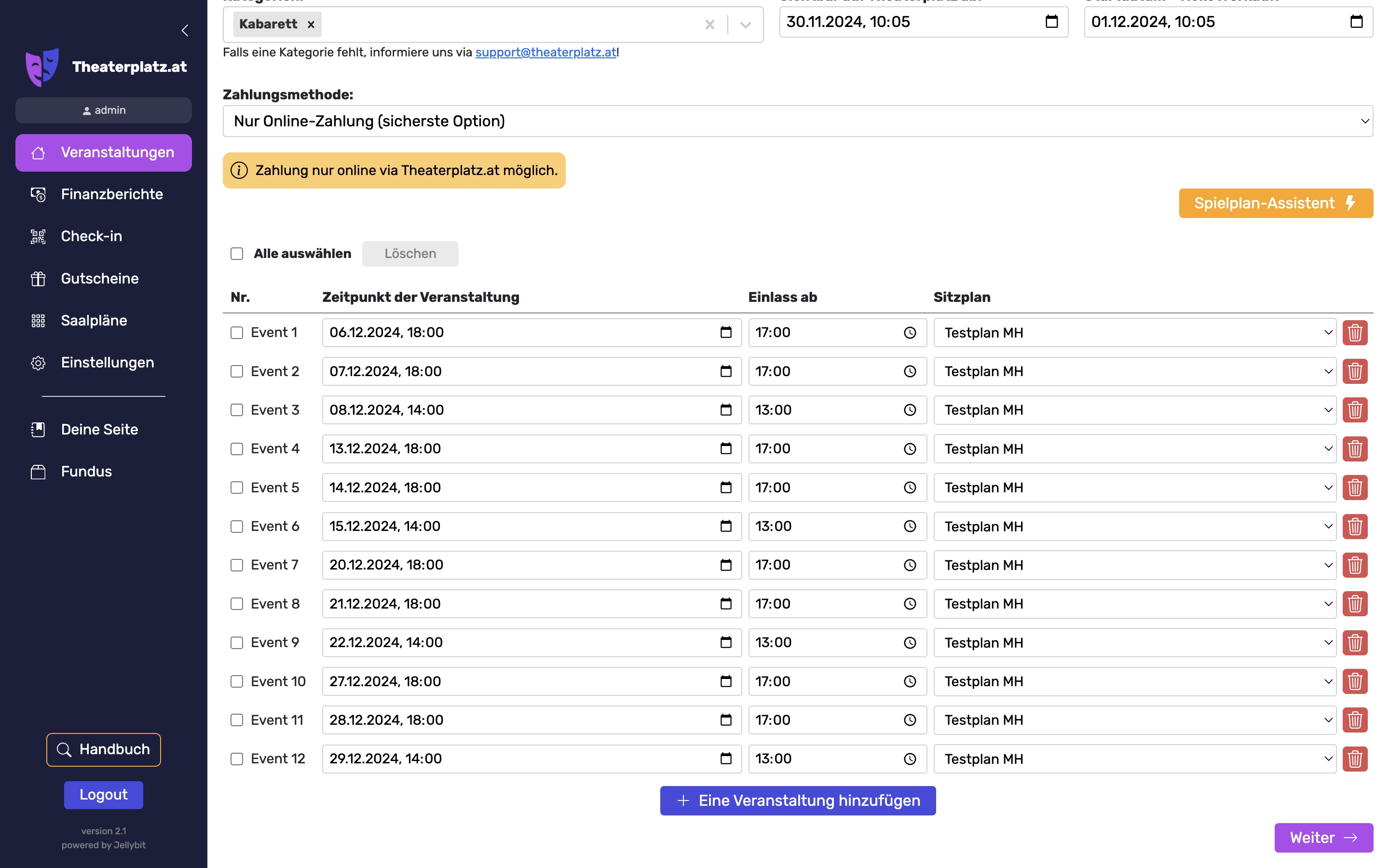This screenshot has width=1389, height=868.
Task: Open calendar for Event 9 date
Action: (725, 642)
